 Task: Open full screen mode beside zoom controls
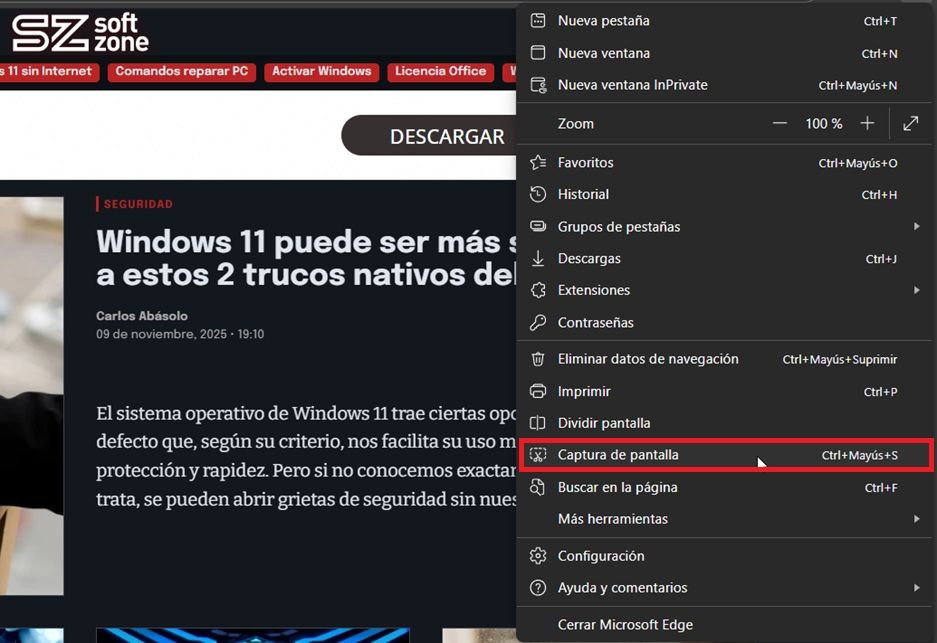[910, 123]
